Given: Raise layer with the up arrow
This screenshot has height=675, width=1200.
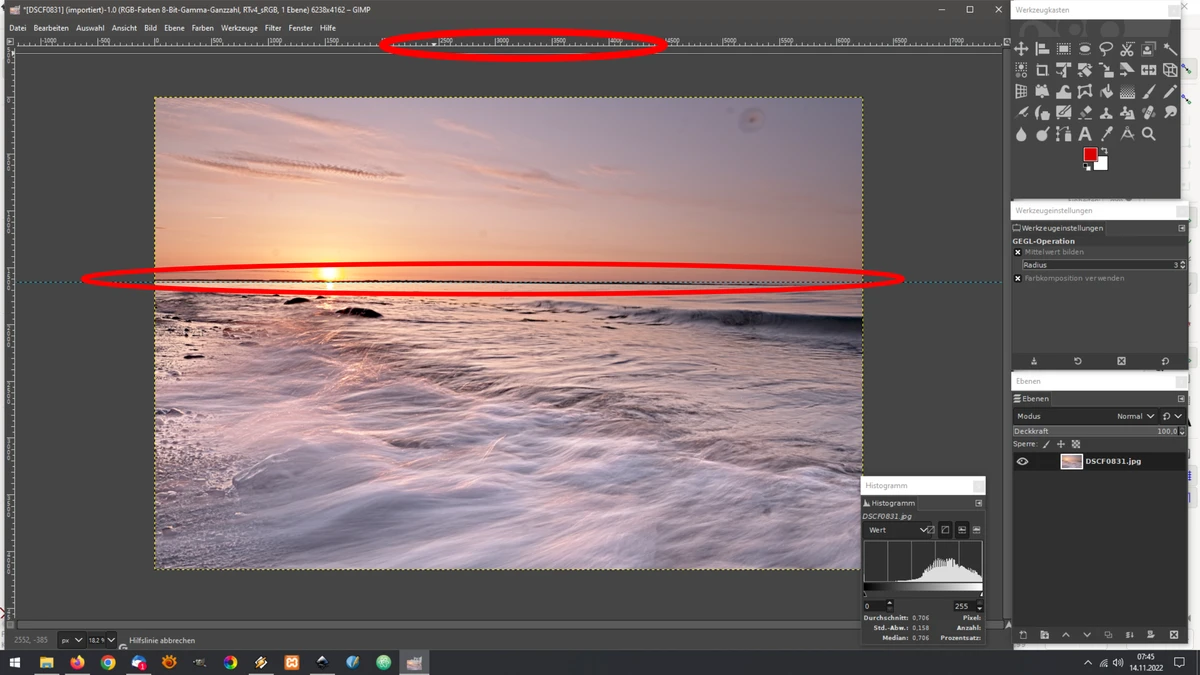Looking at the screenshot, I should [x=1066, y=635].
